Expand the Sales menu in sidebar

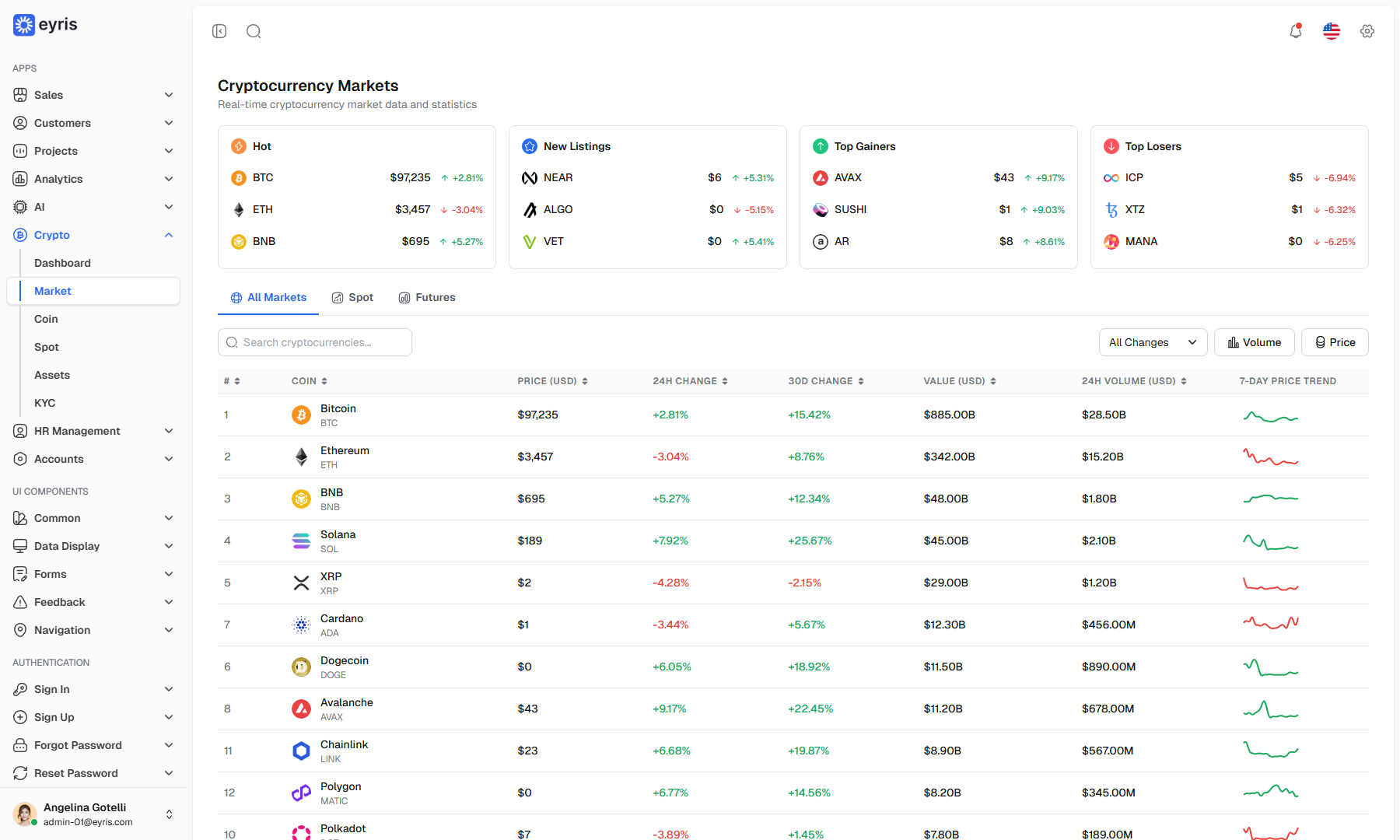[x=93, y=95]
